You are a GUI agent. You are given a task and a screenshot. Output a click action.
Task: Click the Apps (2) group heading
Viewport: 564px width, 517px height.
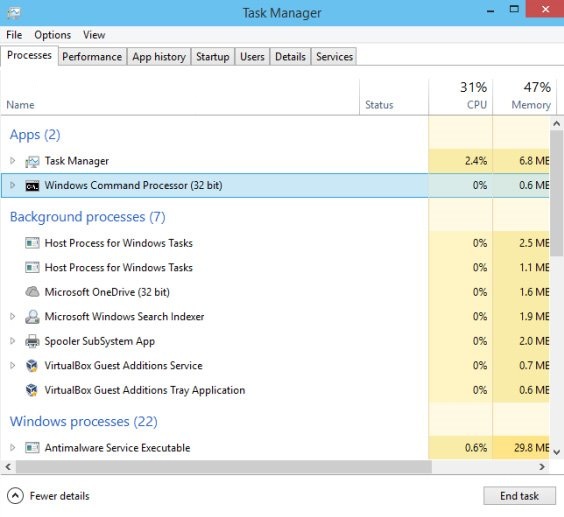point(35,135)
